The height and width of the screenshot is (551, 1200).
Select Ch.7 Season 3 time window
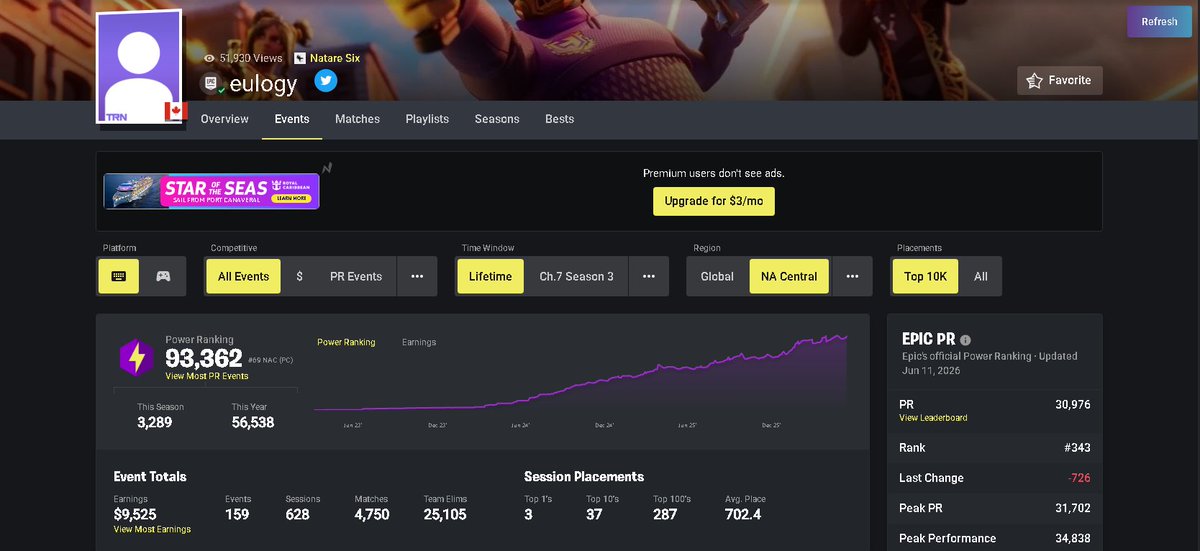(577, 276)
